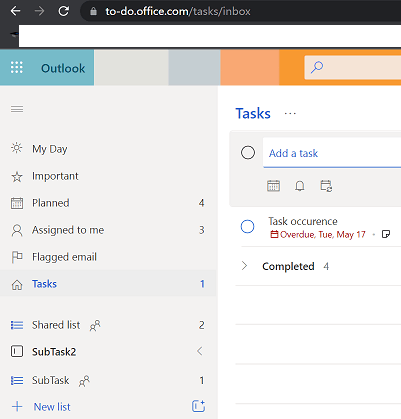Collapse the sidebar with the hamburger icon
Viewport: 401px width, 419px height.
coord(17,109)
